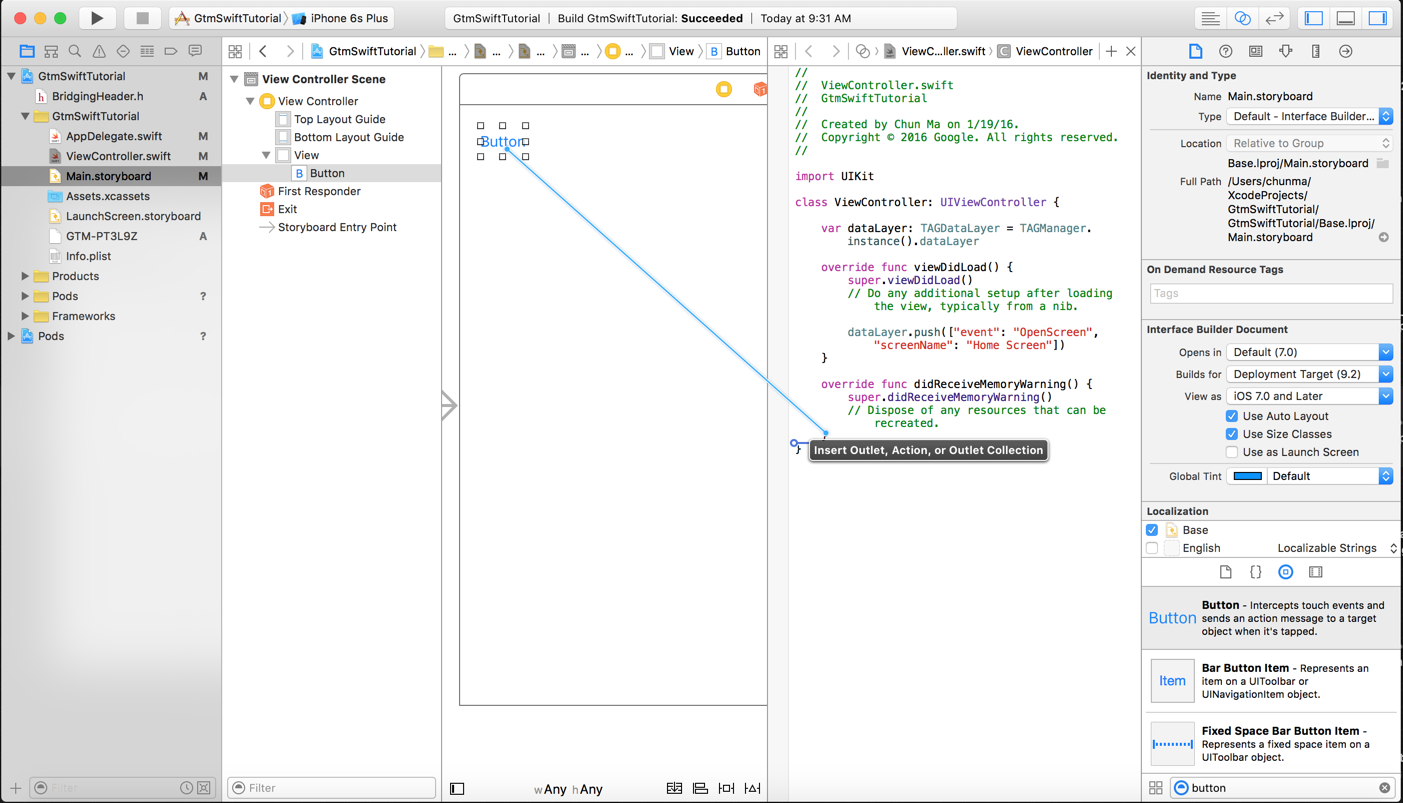Select the Code Snippet library

(x=1255, y=571)
